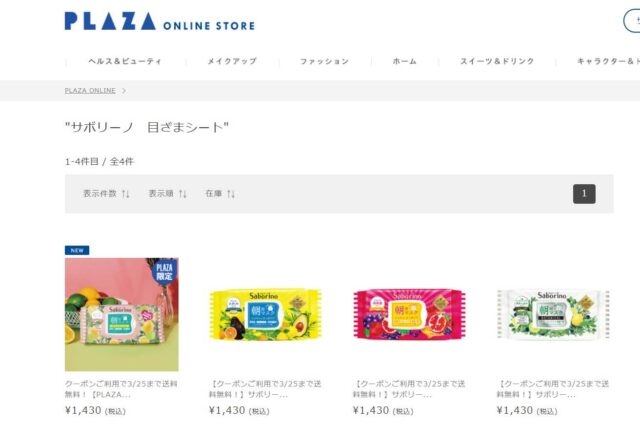The width and height of the screenshot is (640, 425).
Task: Select page 1 pagination button
Action: pos(584,194)
